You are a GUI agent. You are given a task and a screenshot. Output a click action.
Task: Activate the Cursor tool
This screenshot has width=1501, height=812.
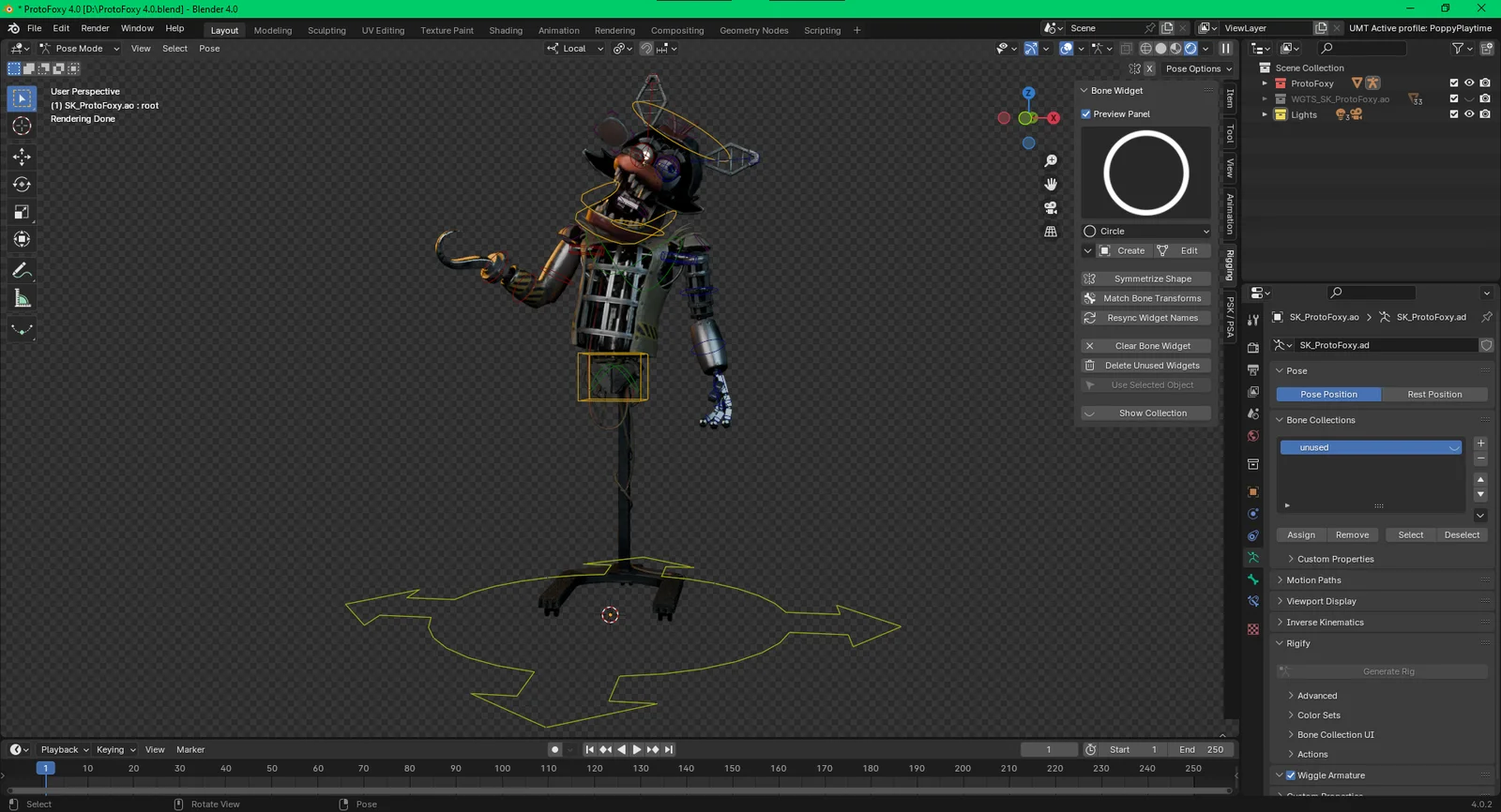pyautogui.click(x=22, y=126)
